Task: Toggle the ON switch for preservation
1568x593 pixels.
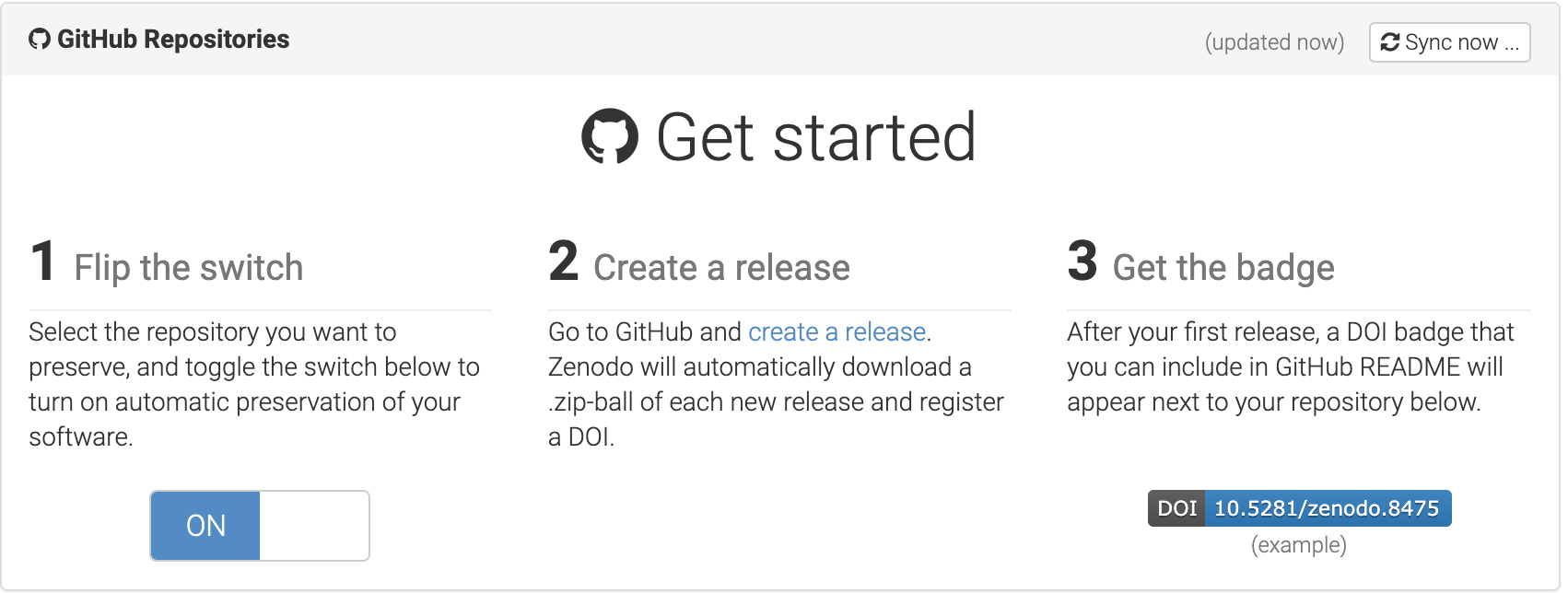Action: tap(260, 526)
